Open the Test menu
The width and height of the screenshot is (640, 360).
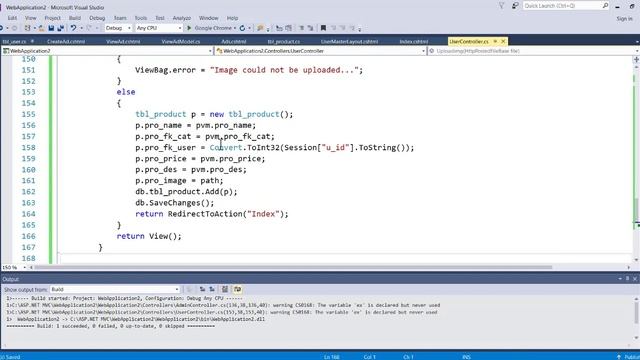point(160,18)
